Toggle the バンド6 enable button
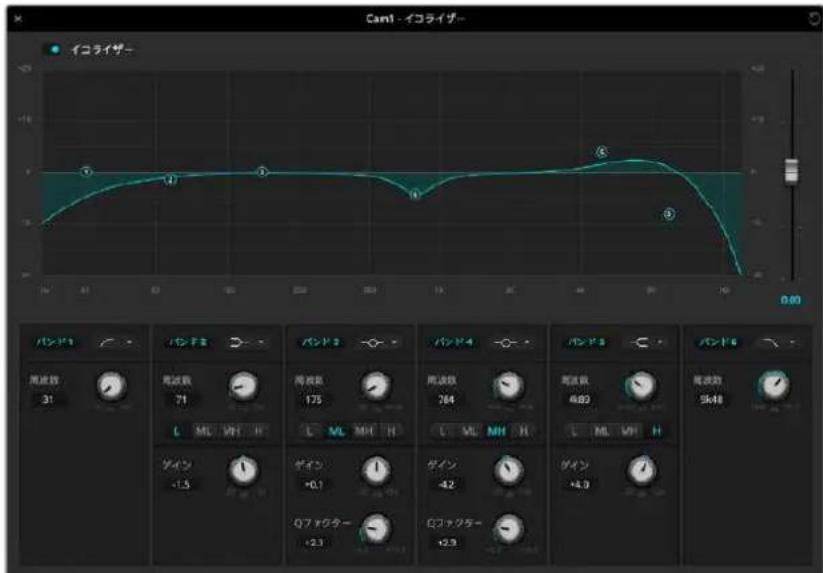Viewport: 823px width, 573px height. coord(718,342)
